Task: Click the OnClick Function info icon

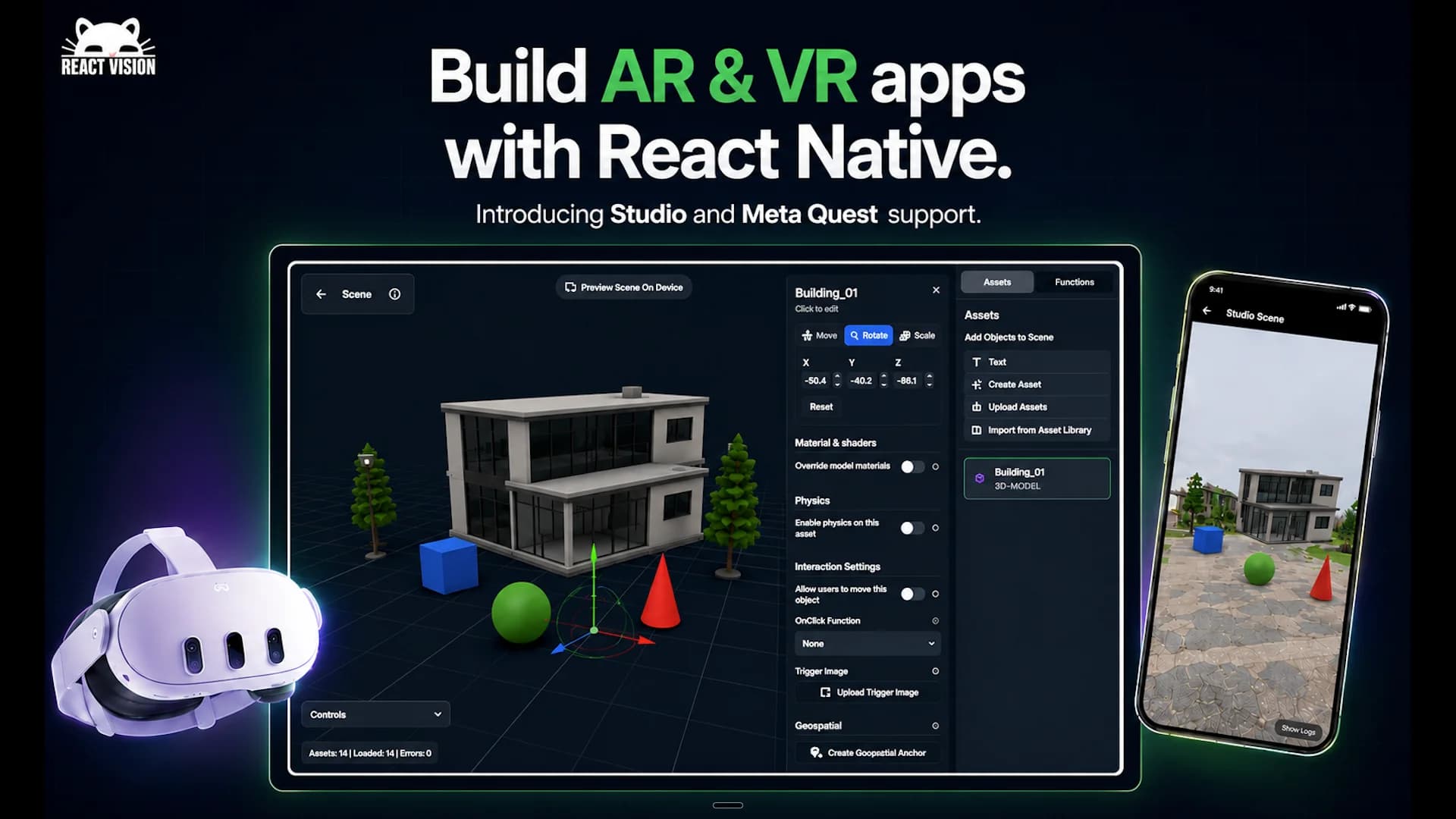Action: pos(936,621)
